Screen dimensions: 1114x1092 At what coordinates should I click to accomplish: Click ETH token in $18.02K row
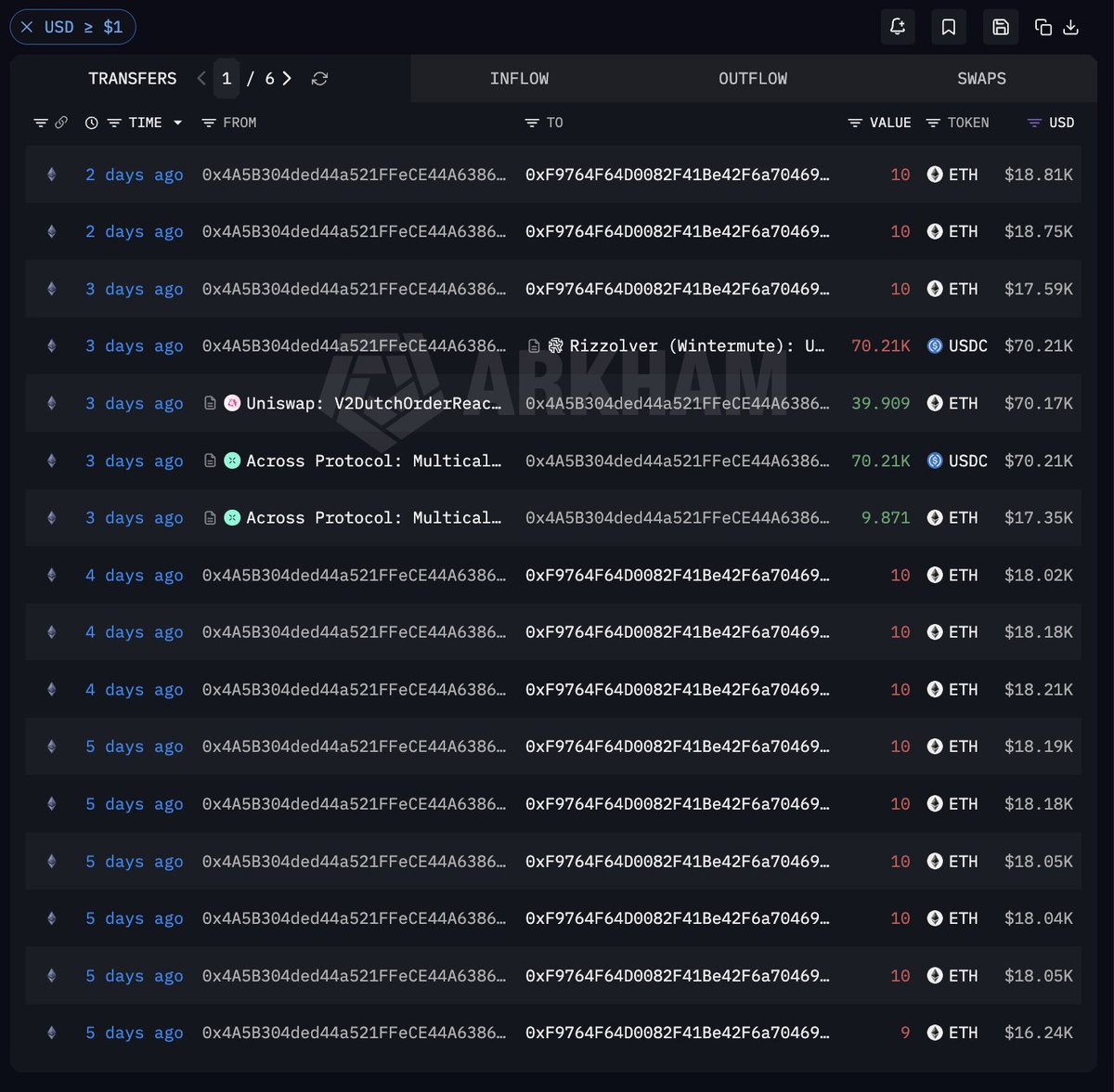pos(952,576)
